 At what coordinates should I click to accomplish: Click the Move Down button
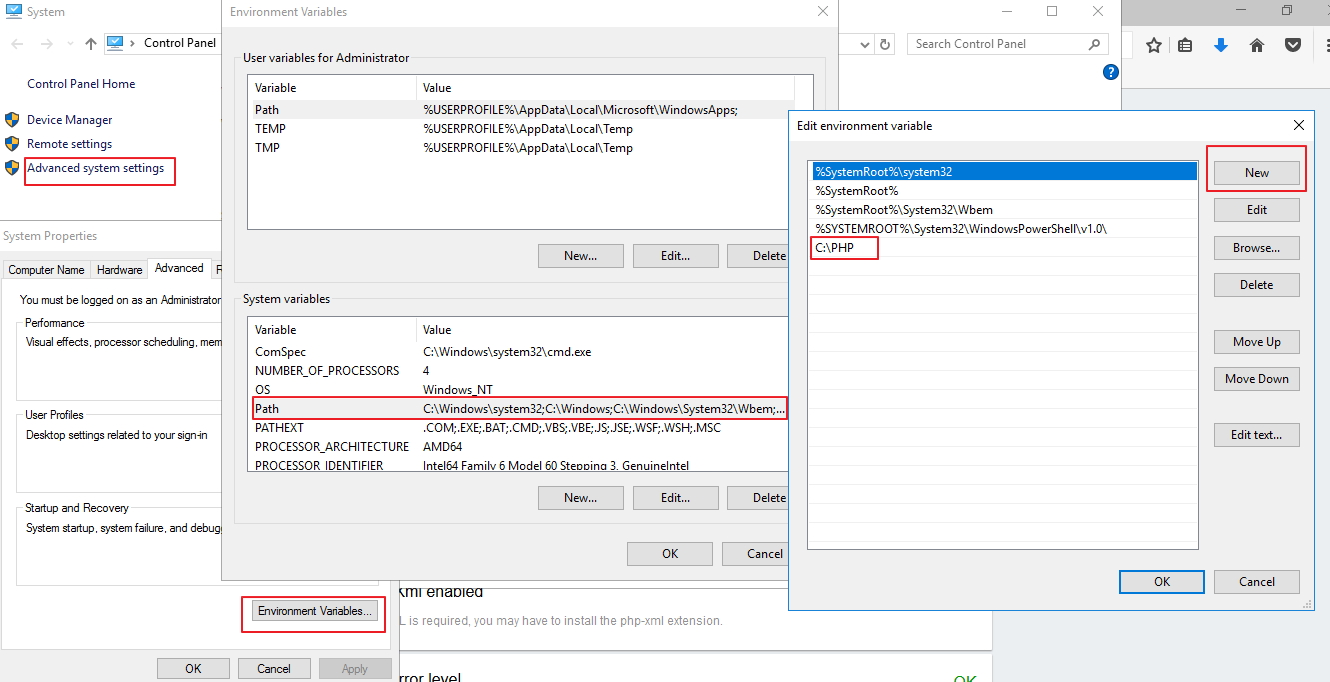click(x=1257, y=379)
